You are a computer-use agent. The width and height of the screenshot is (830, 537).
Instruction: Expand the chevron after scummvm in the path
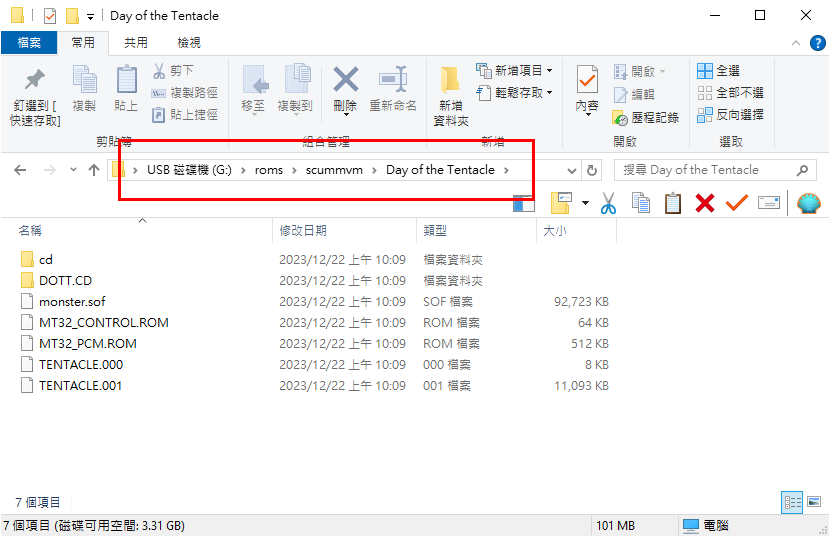(374, 170)
